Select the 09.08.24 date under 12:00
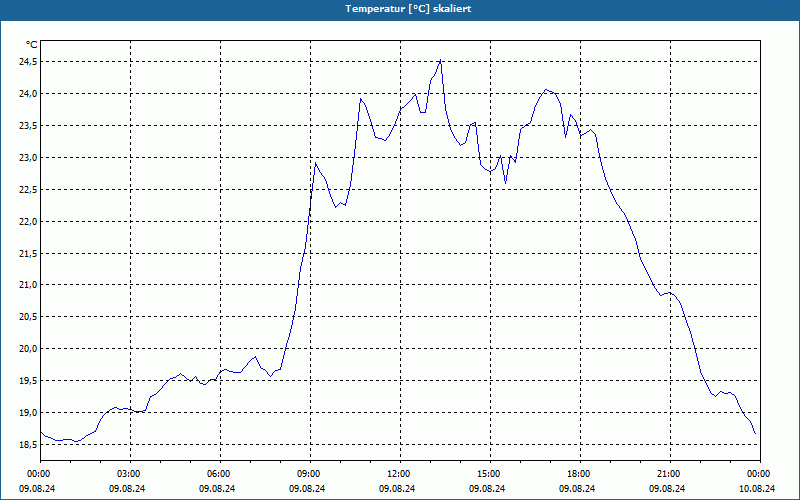This screenshot has height=500, width=800. (x=397, y=488)
